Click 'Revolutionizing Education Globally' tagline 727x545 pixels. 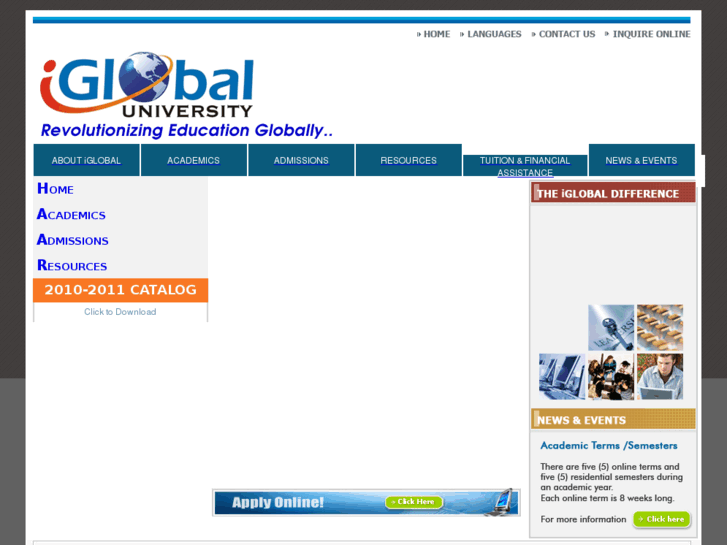tap(186, 130)
